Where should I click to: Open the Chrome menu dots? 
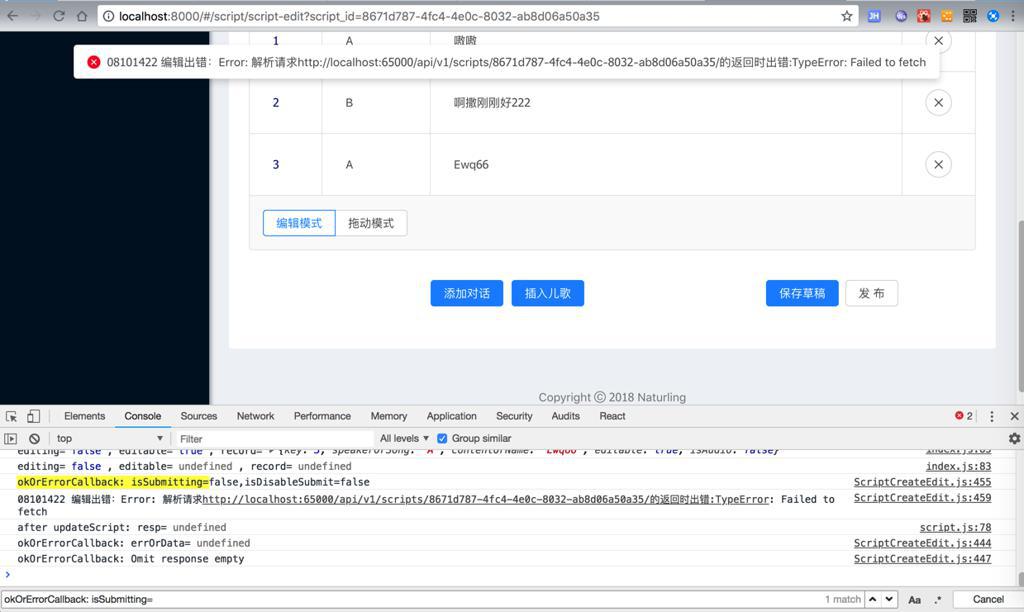click(x=1013, y=16)
